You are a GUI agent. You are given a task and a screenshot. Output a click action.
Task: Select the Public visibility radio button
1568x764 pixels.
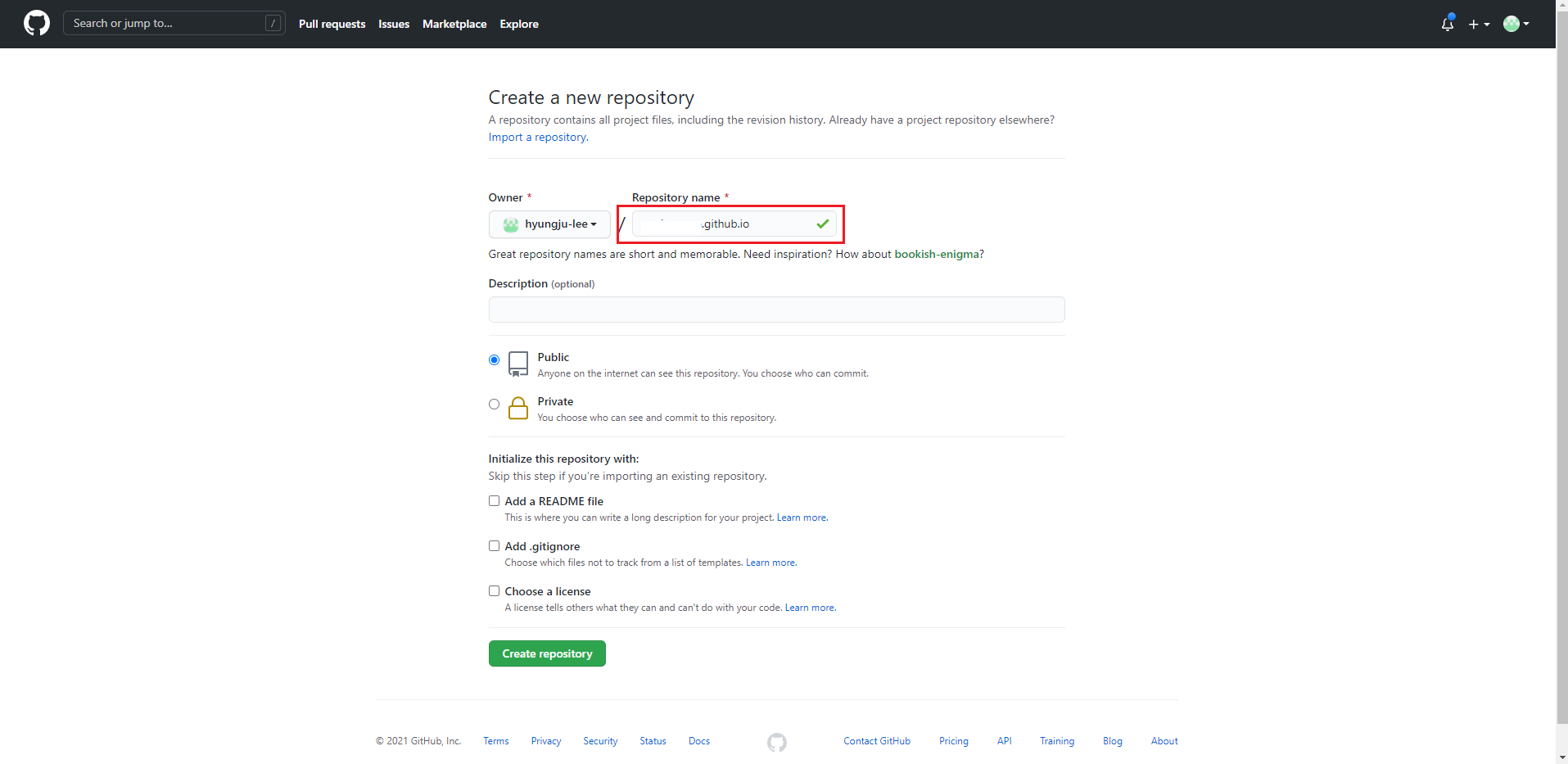(494, 360)
